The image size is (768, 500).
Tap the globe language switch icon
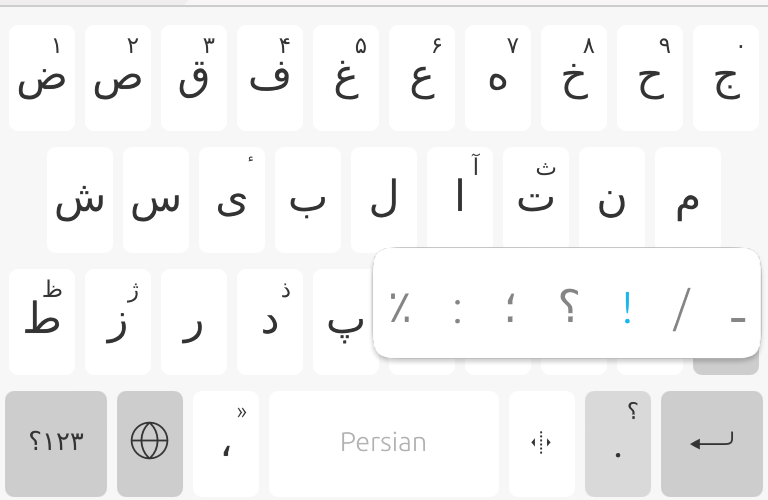(150, 443)
